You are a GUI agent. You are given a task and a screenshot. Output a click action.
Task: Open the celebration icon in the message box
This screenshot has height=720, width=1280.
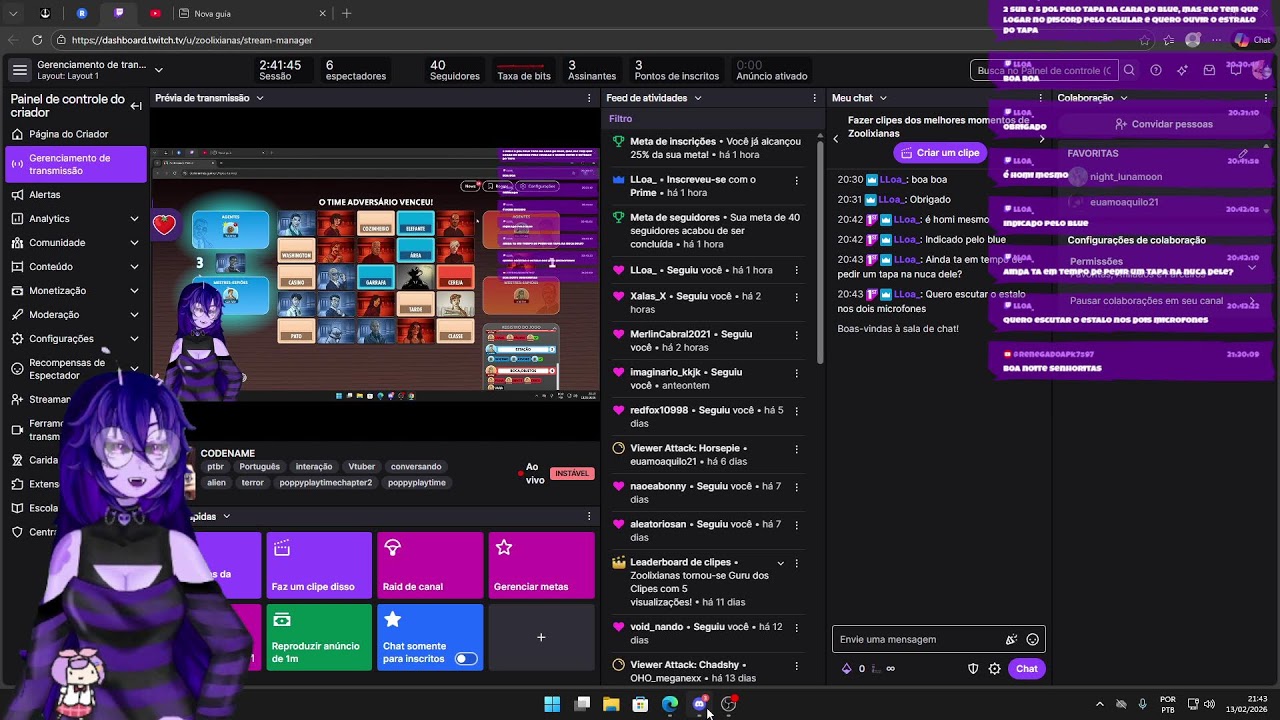1012,640
